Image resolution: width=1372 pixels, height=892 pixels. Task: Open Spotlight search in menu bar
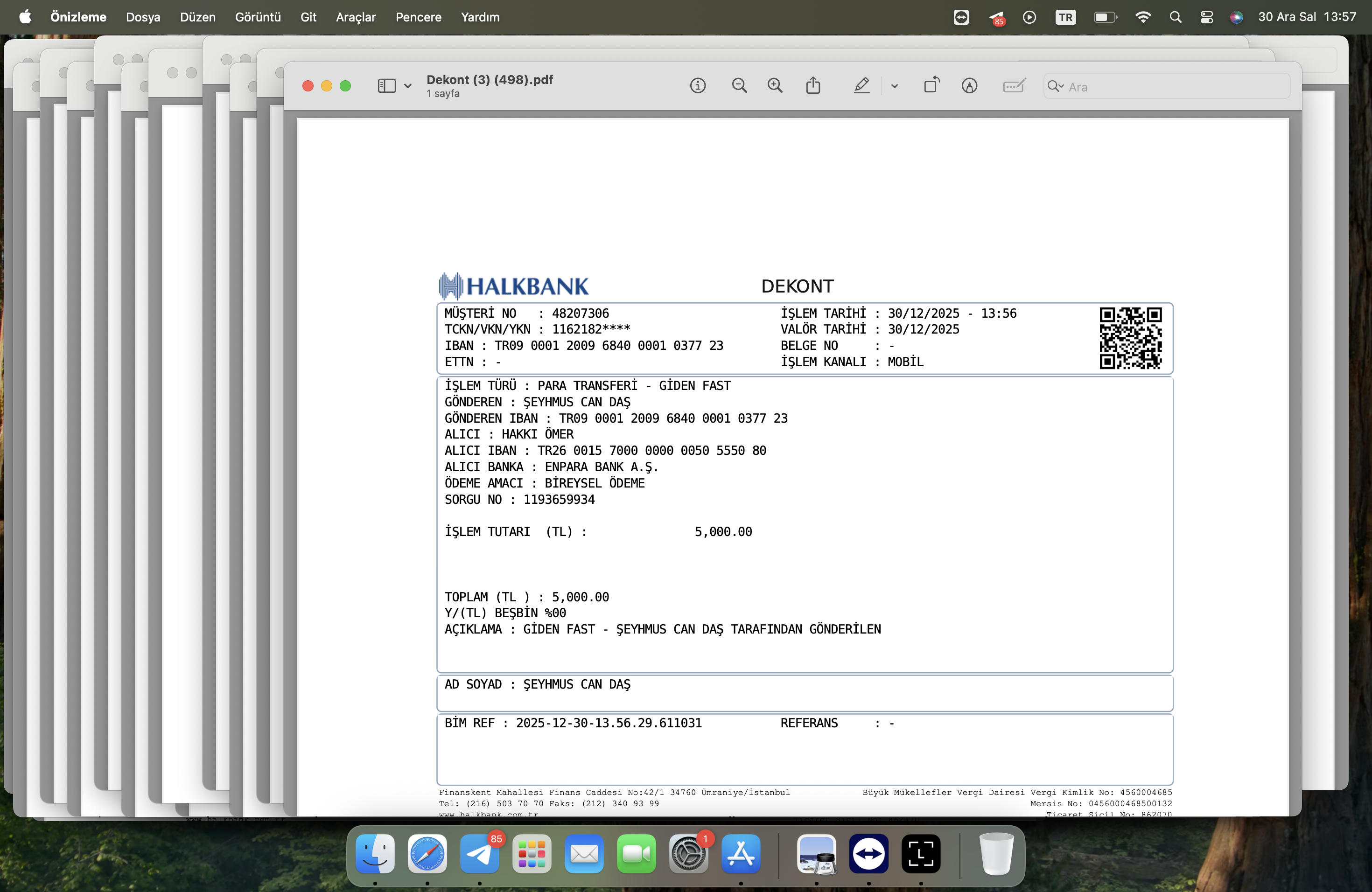pyautogui.click(x=1176, y=17)
